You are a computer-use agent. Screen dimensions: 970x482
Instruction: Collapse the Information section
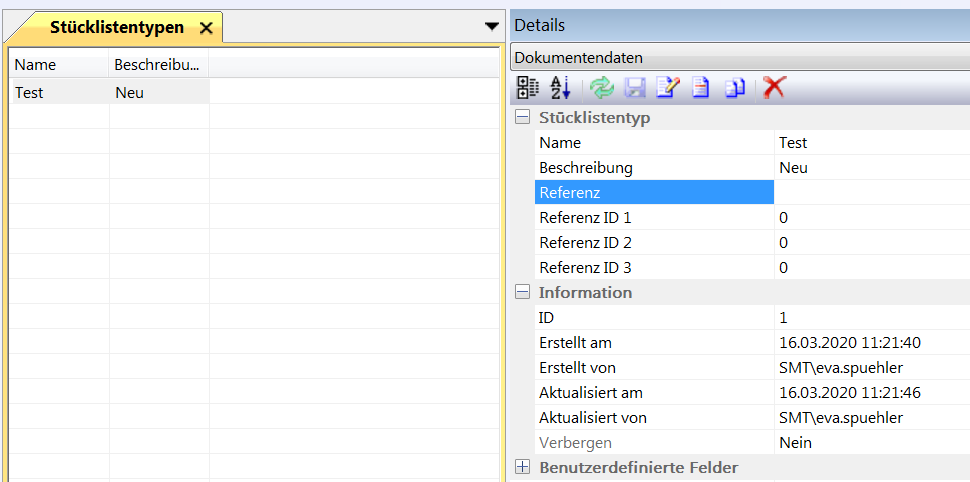click(x=522, y=293)
